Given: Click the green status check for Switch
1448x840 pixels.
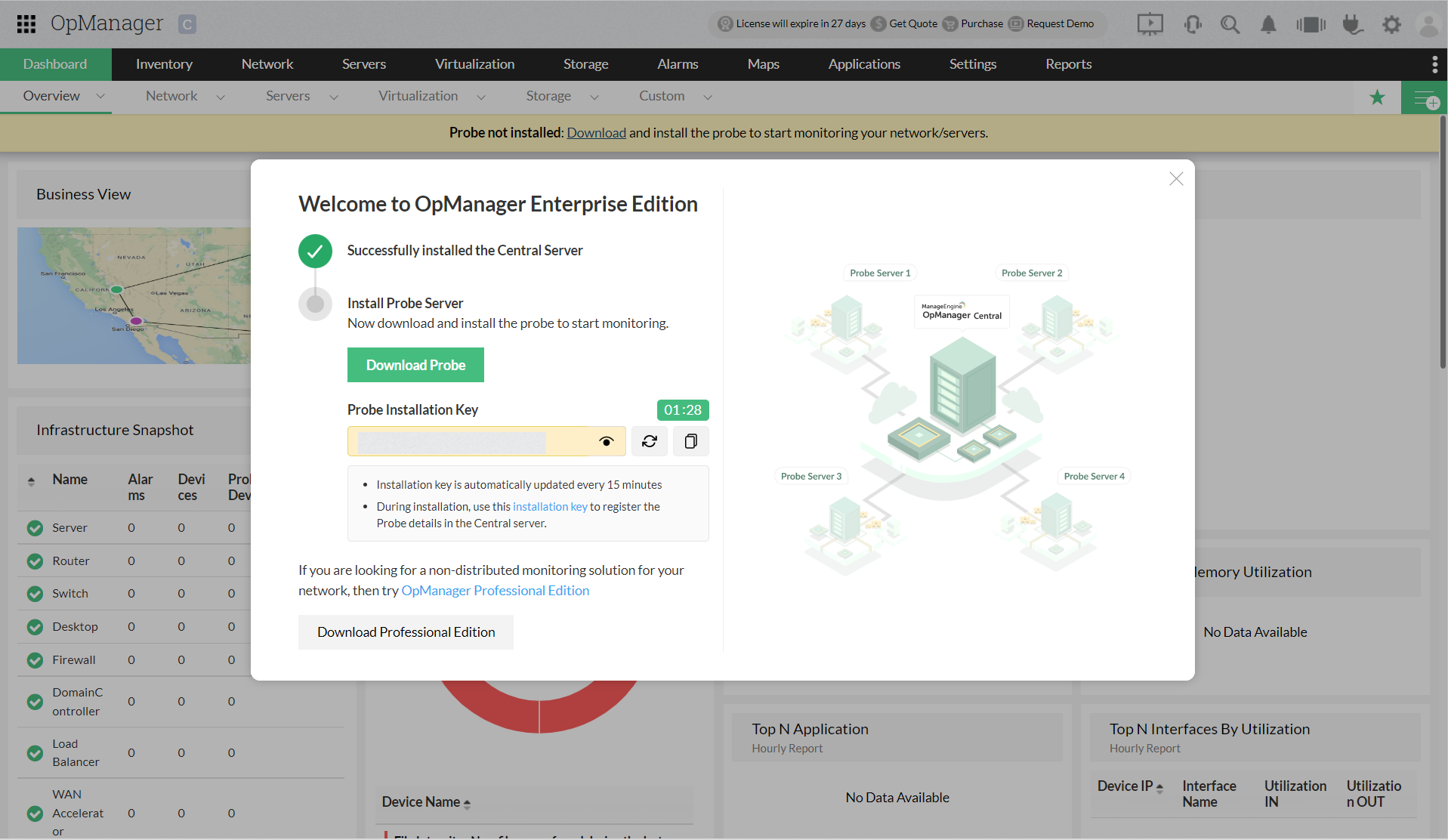Looking at the screenshot, I should 35,594.
